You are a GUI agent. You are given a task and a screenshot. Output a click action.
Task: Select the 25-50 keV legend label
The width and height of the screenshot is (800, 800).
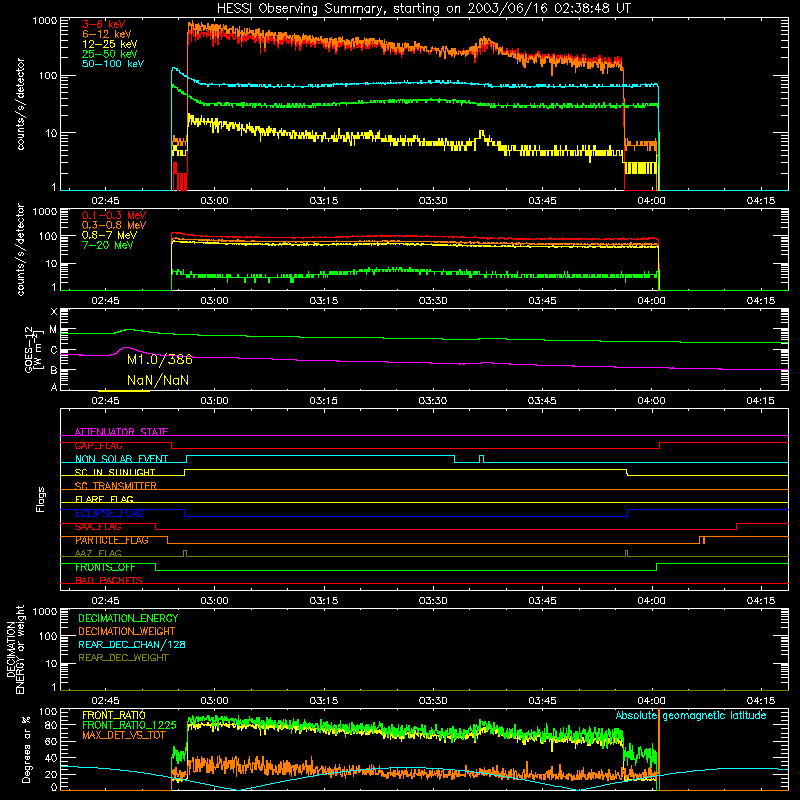(x=110, y=54)
